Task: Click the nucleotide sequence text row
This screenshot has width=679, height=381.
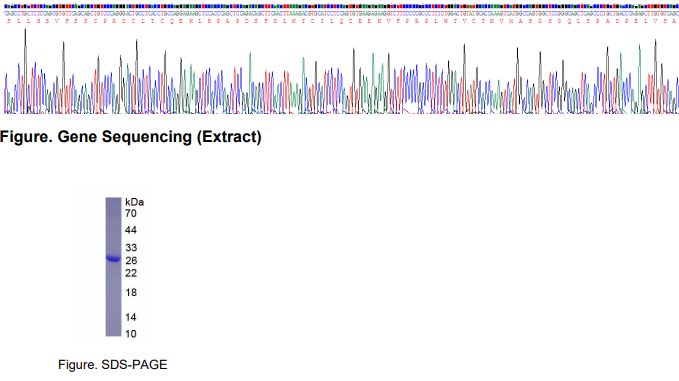Action: pyautogui.click(x=341, y=14)
